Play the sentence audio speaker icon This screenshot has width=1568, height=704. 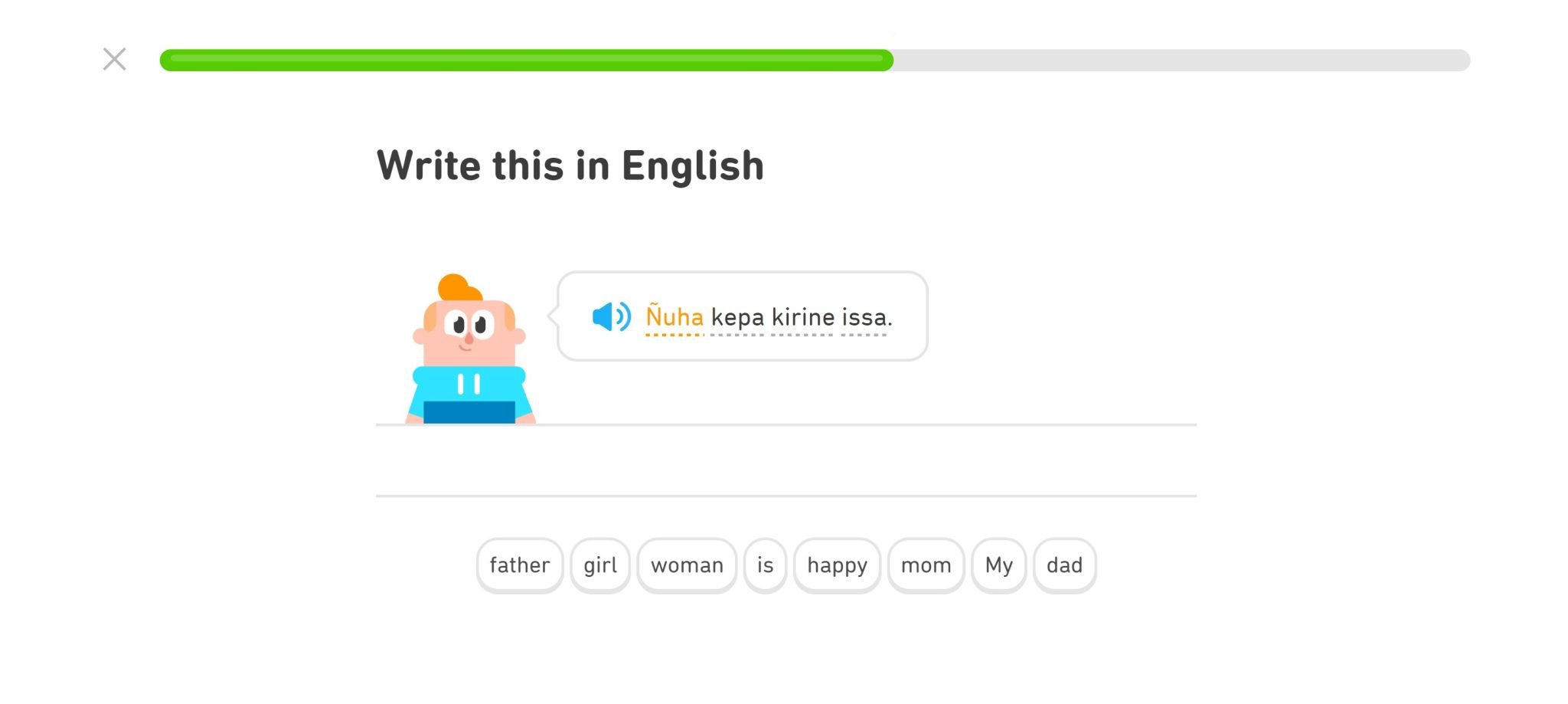(611, 316)
